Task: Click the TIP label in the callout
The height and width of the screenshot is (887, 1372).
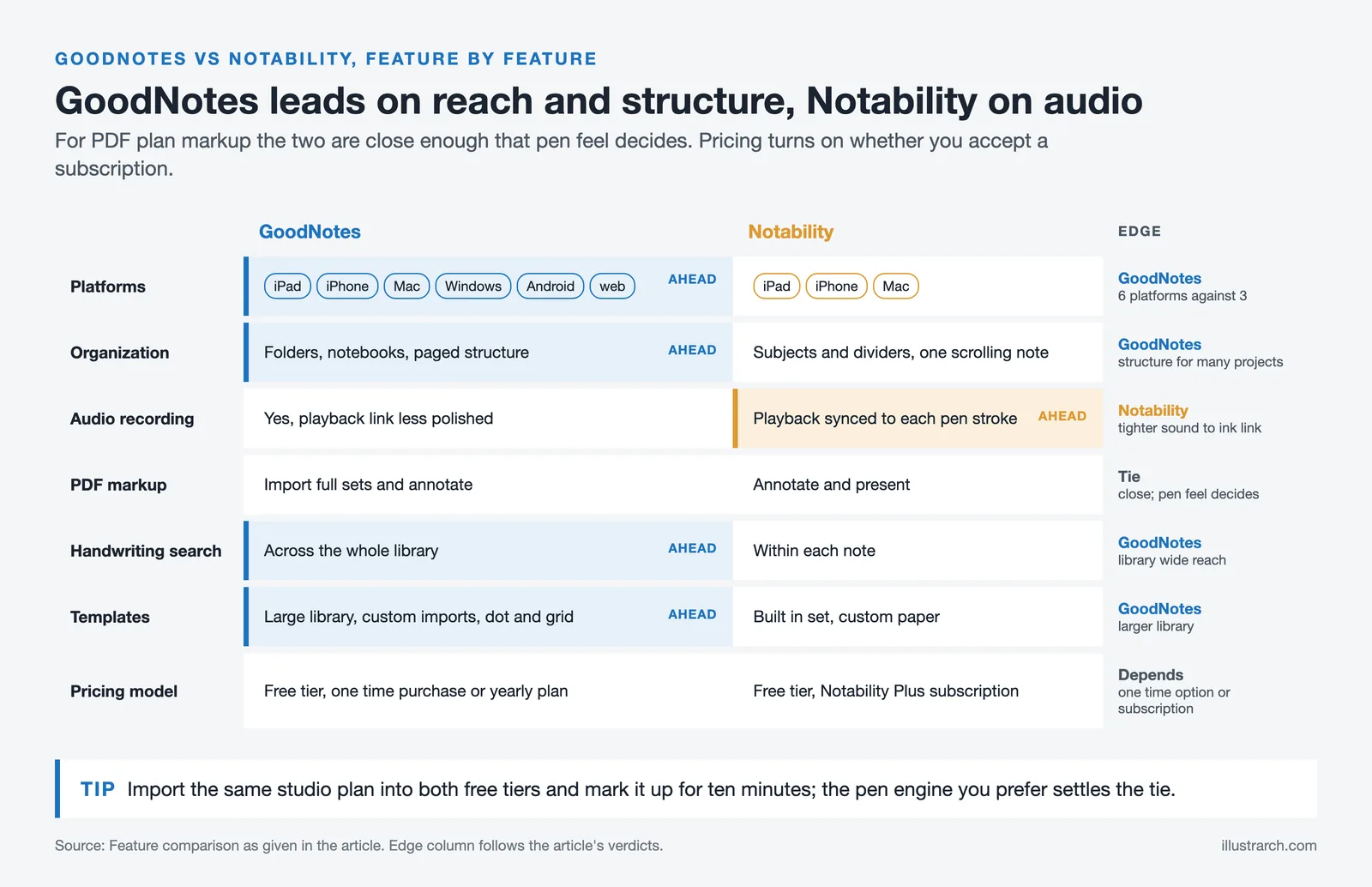Action: click(x=98, y=789)
